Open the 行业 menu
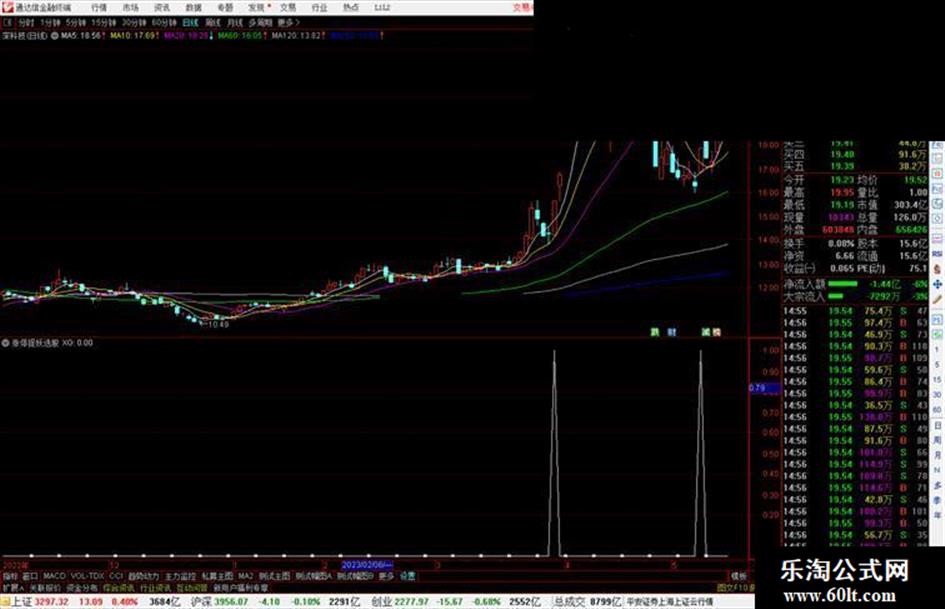Image resolution: width=945 pixels, height=609 pixels. tap(319, 8)
